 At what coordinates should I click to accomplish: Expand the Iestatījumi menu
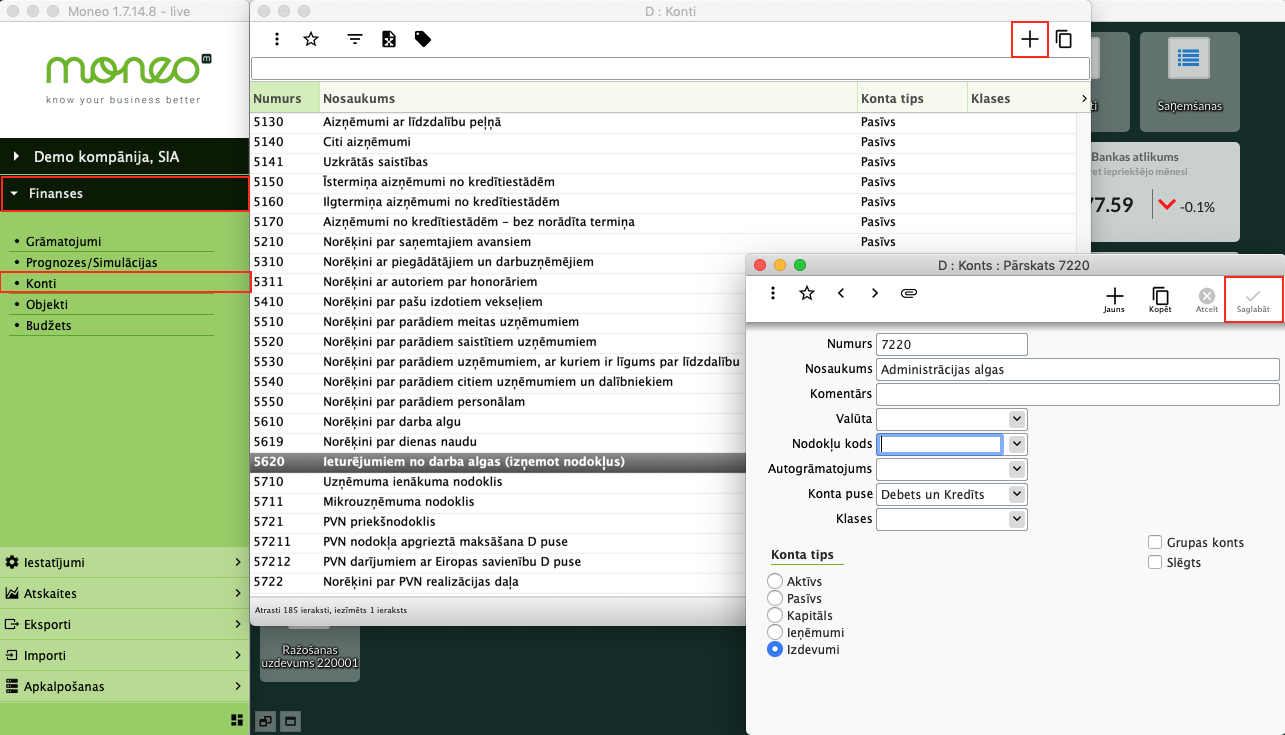pos(124,562)
